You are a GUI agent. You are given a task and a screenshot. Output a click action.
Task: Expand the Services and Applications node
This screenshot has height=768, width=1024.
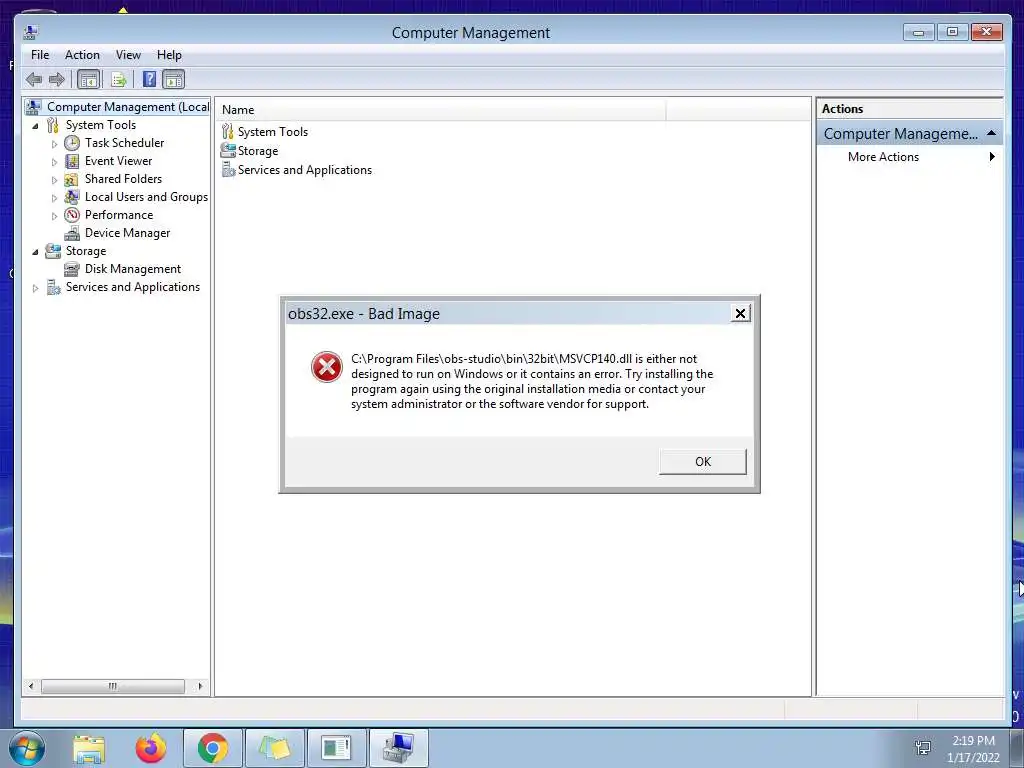(36, 287)
